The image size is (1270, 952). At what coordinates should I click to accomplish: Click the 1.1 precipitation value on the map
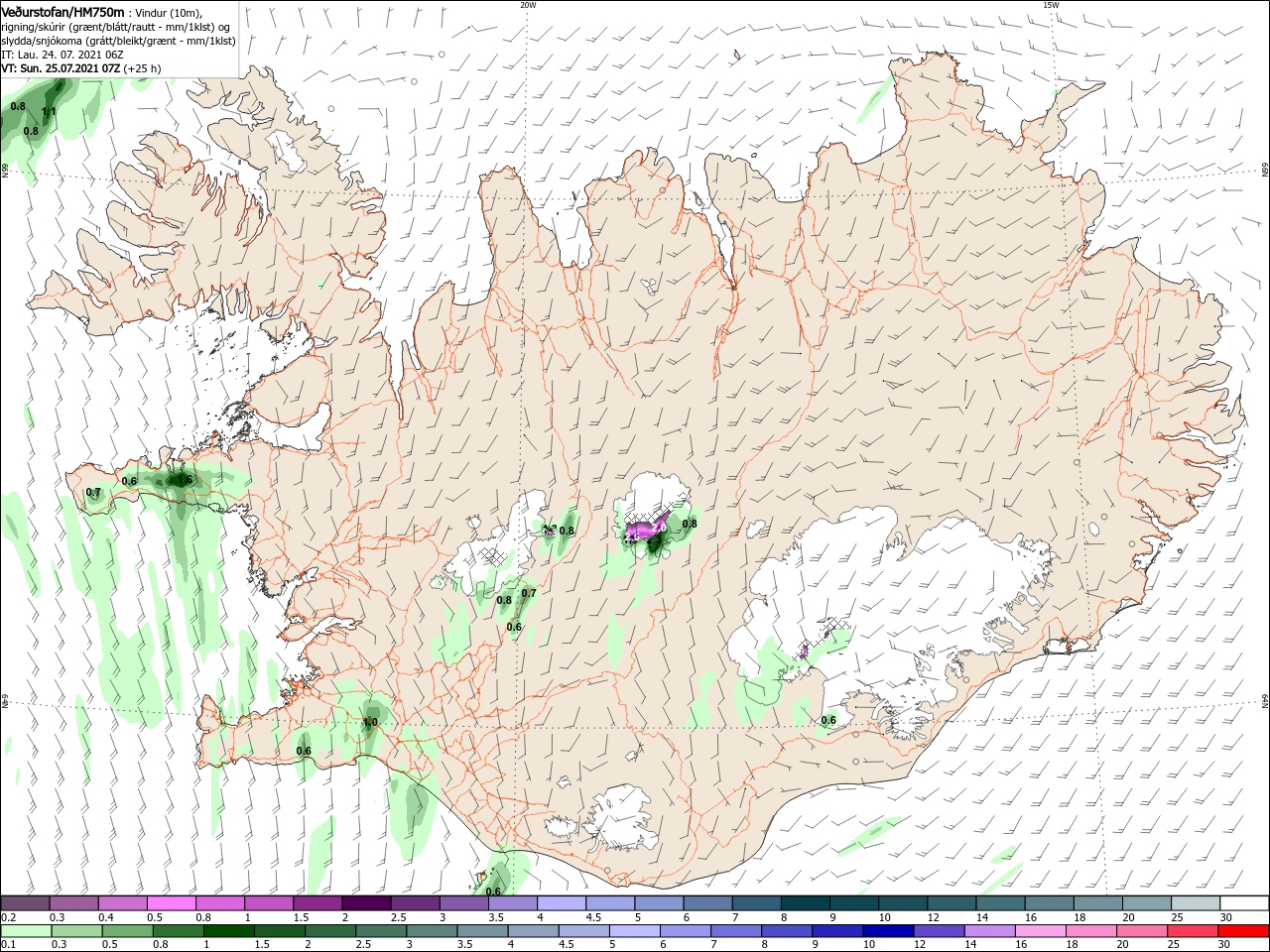tap(49, 113)
